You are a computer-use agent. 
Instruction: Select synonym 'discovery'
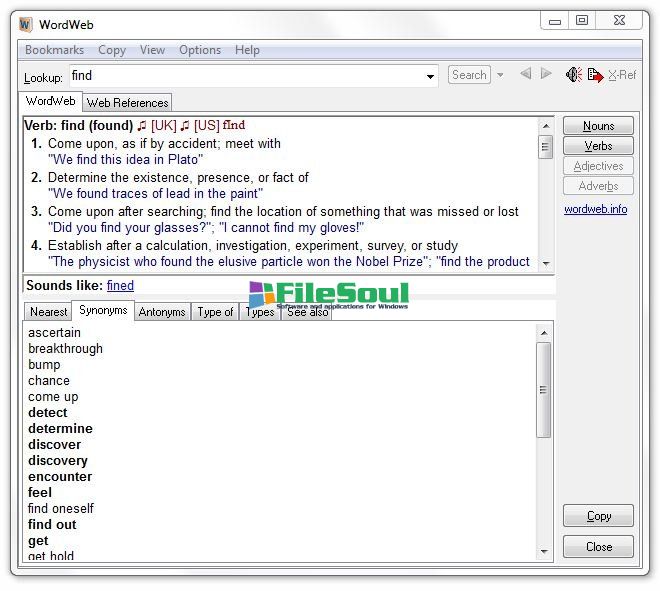pos(58,461)
